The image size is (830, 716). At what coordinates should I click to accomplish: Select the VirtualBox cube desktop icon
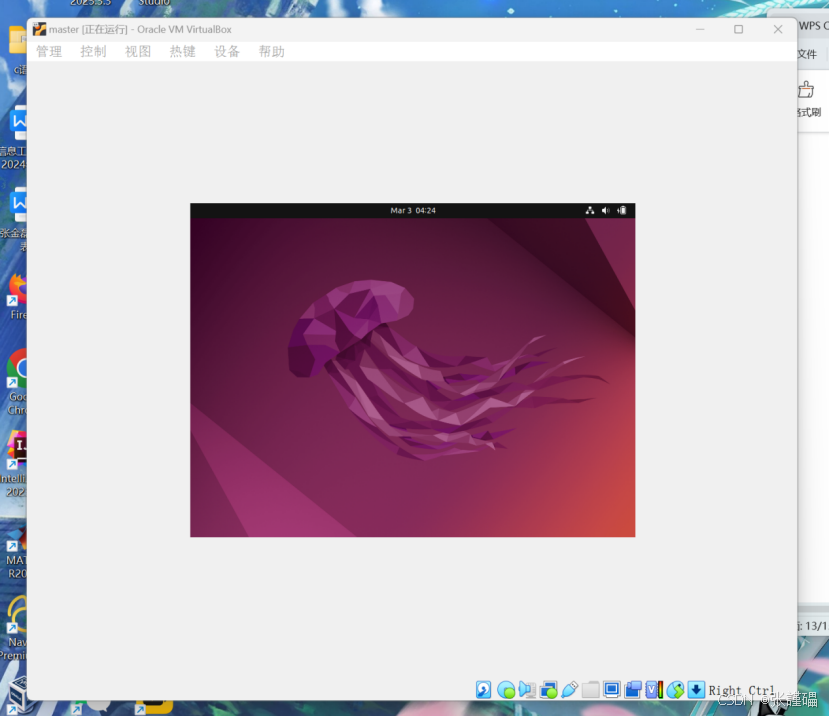coord(19,693)
